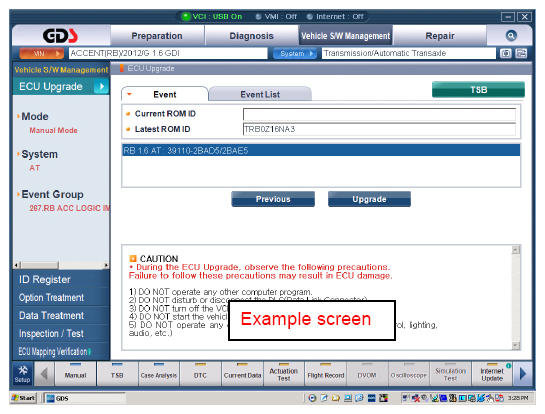Launch the Flight Record tool
This screenshot has width=545, height=414.
(x=326, y=374)
